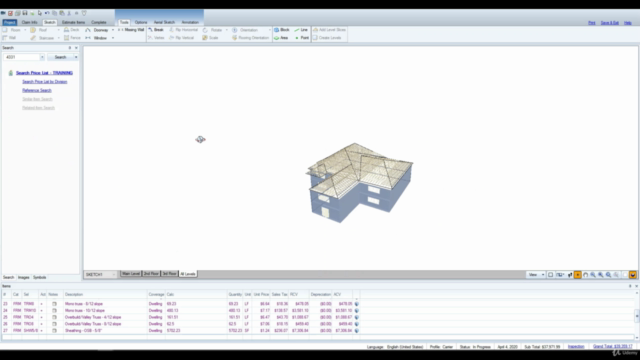Choose the Roof tool
Viewport: 640px width, 360px height.
tap(39, 30)
